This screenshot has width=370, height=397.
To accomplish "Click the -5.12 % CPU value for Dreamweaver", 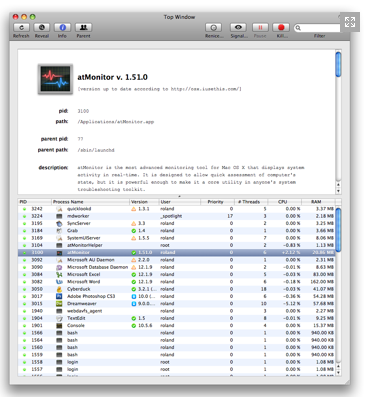I will click(291, 304).
